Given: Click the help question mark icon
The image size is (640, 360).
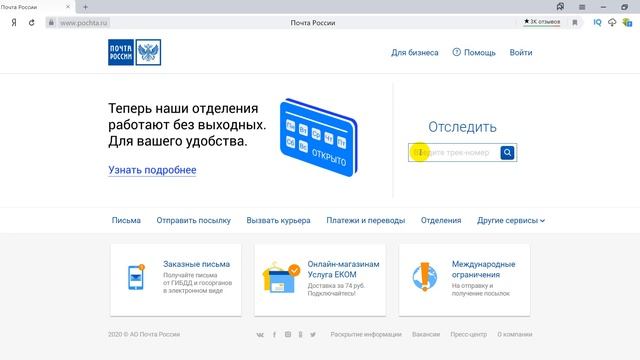Looking at the screenshot, I should [456, 52].
